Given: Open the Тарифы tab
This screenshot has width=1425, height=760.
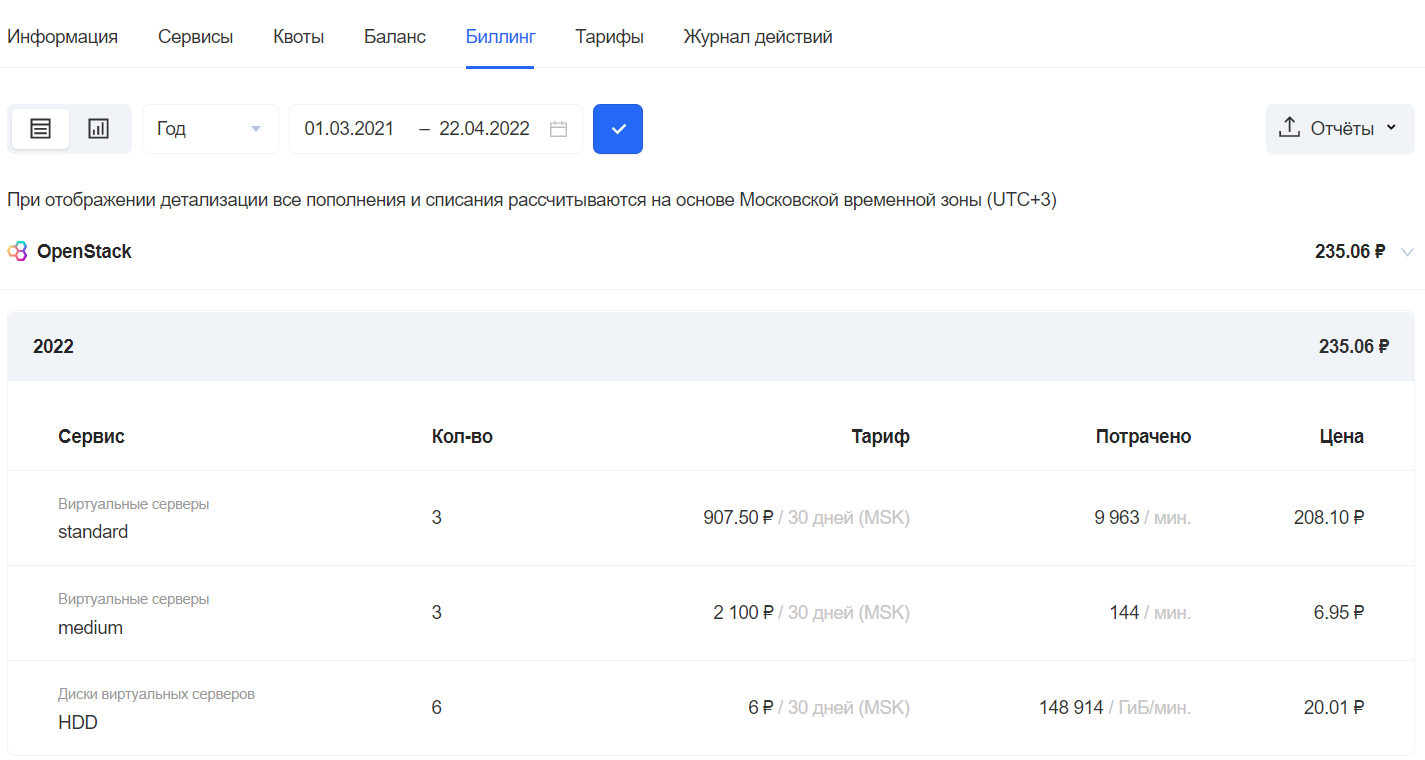Looking at the screenshot, I should 609,37.
